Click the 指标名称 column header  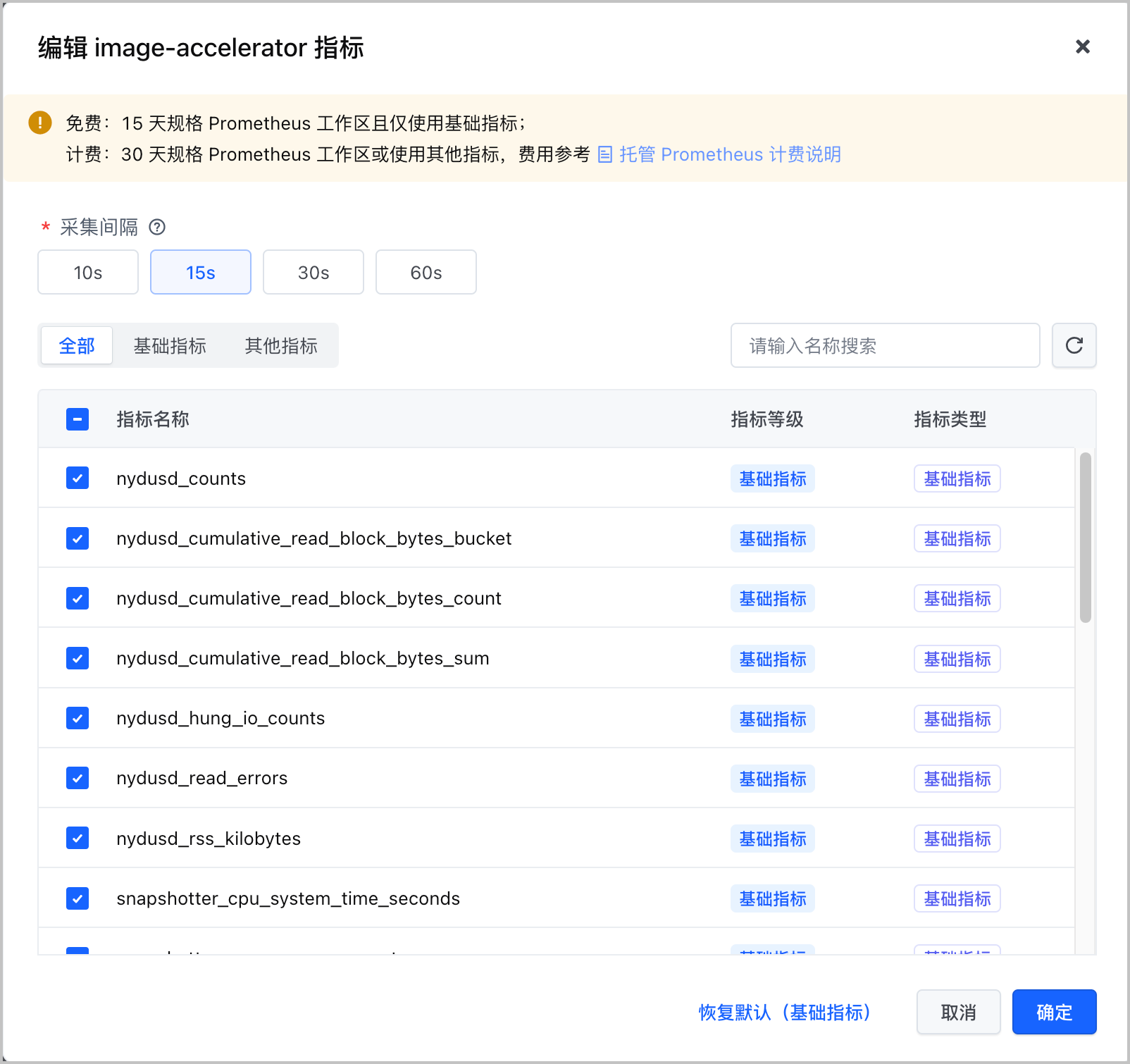153,419
